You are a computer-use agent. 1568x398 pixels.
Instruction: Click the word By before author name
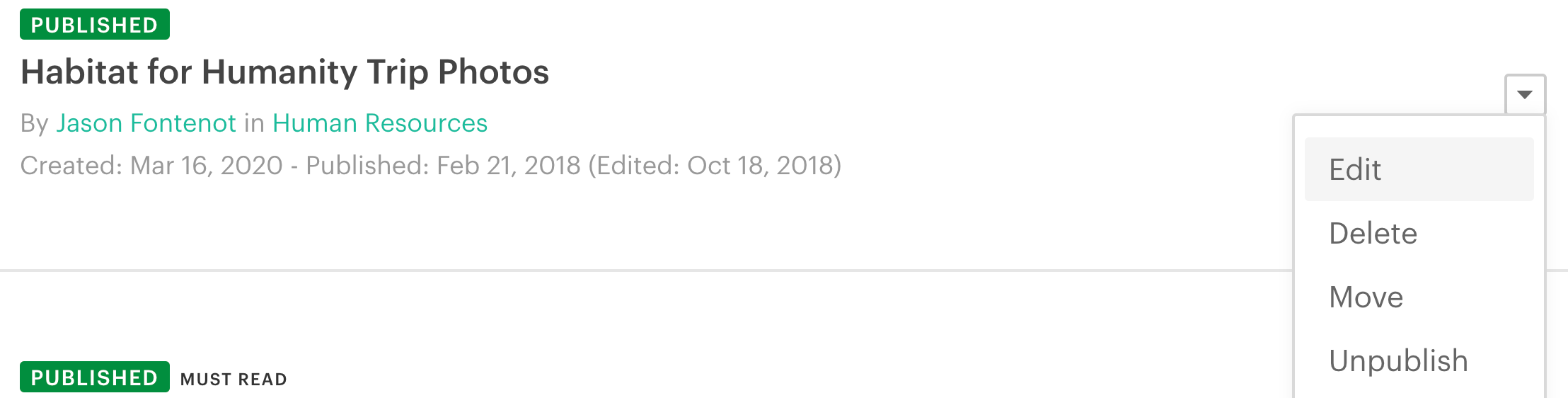34,123
